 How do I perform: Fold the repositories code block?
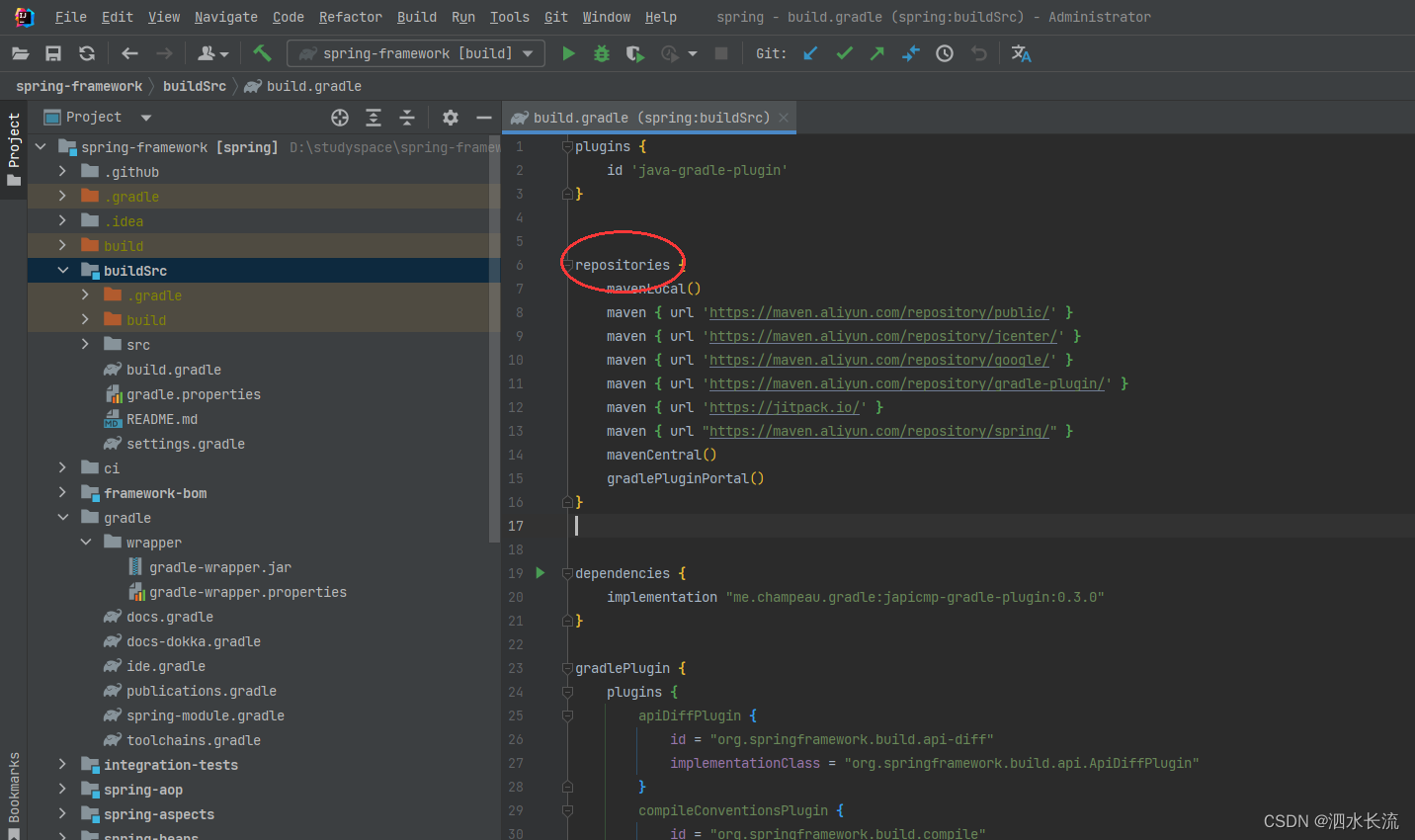pos(567,265)
